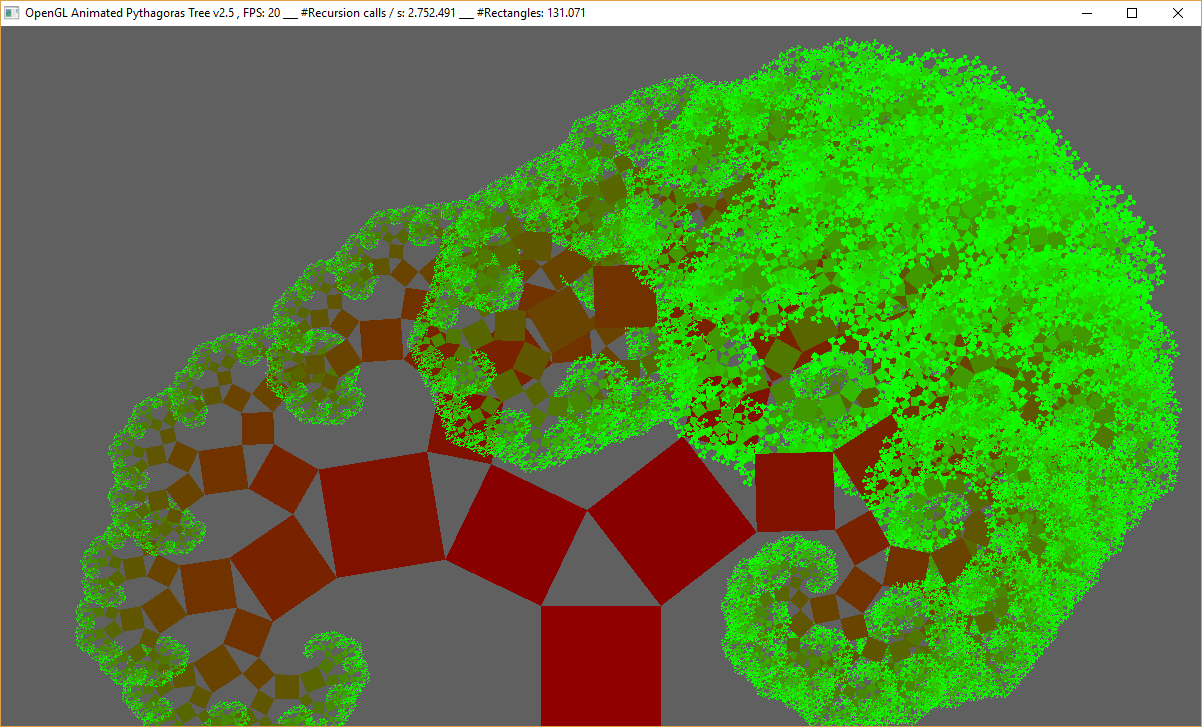This screenshot has height=727, width=1202.
Task: Click the window title text 'OpenGL Animated Pythagoras Tree'
Action: [130, 13]
